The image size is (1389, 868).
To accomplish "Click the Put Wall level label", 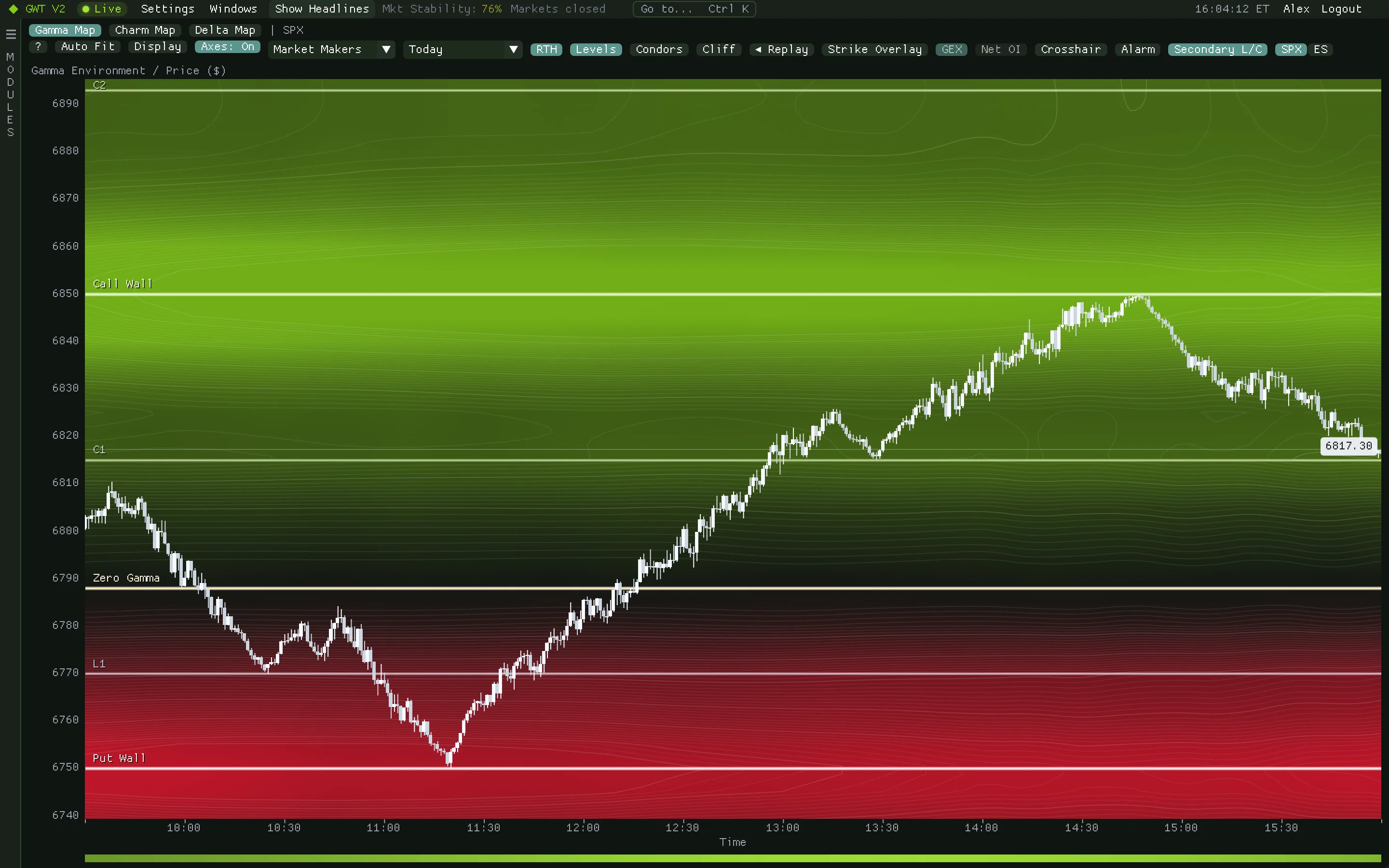I will pyautogui.click(x=119, y=759).
